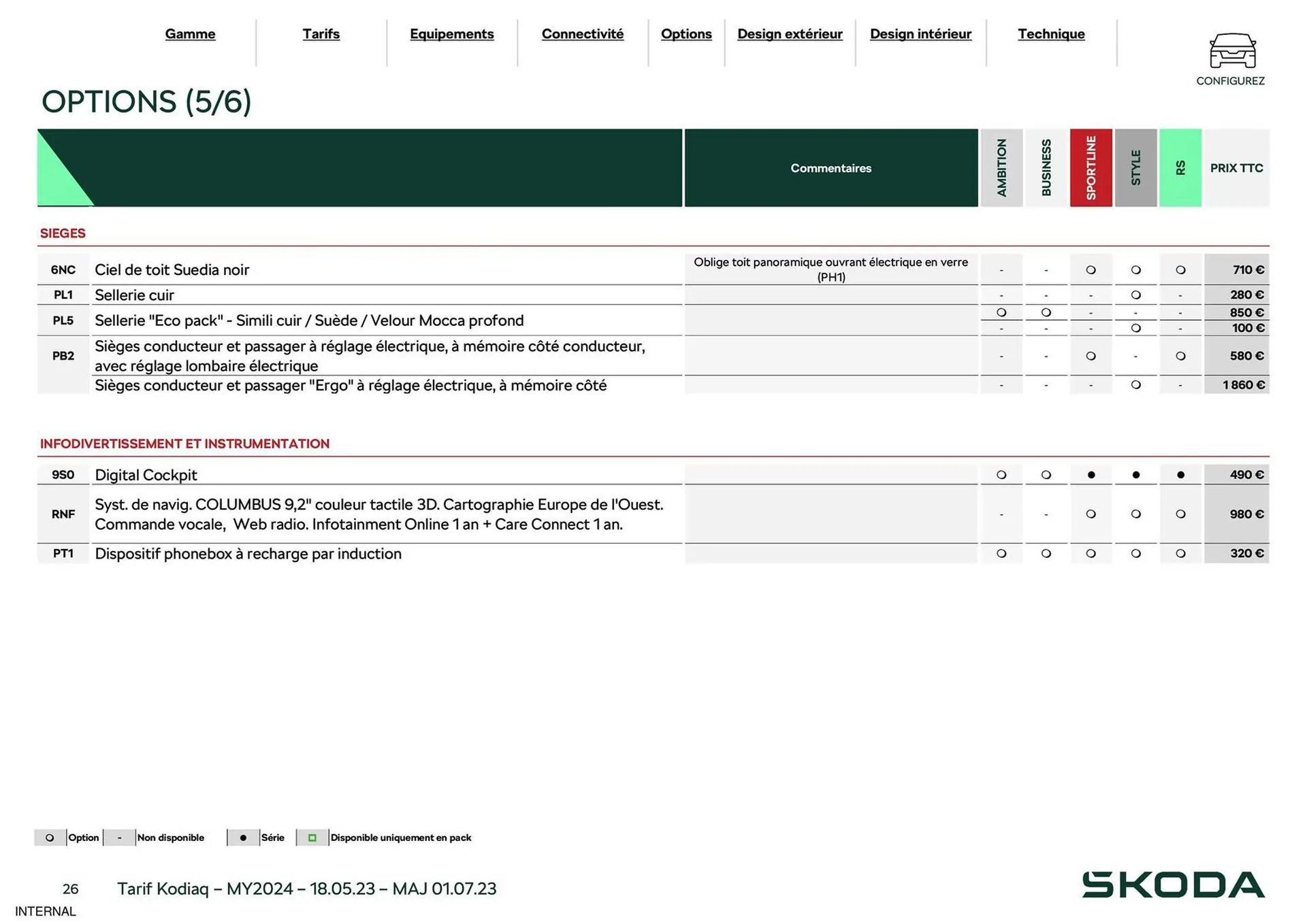Click the Tarifs navigation link
Image resolution: width=1307 pixels, height=924 pixels.
click(321, 34)
